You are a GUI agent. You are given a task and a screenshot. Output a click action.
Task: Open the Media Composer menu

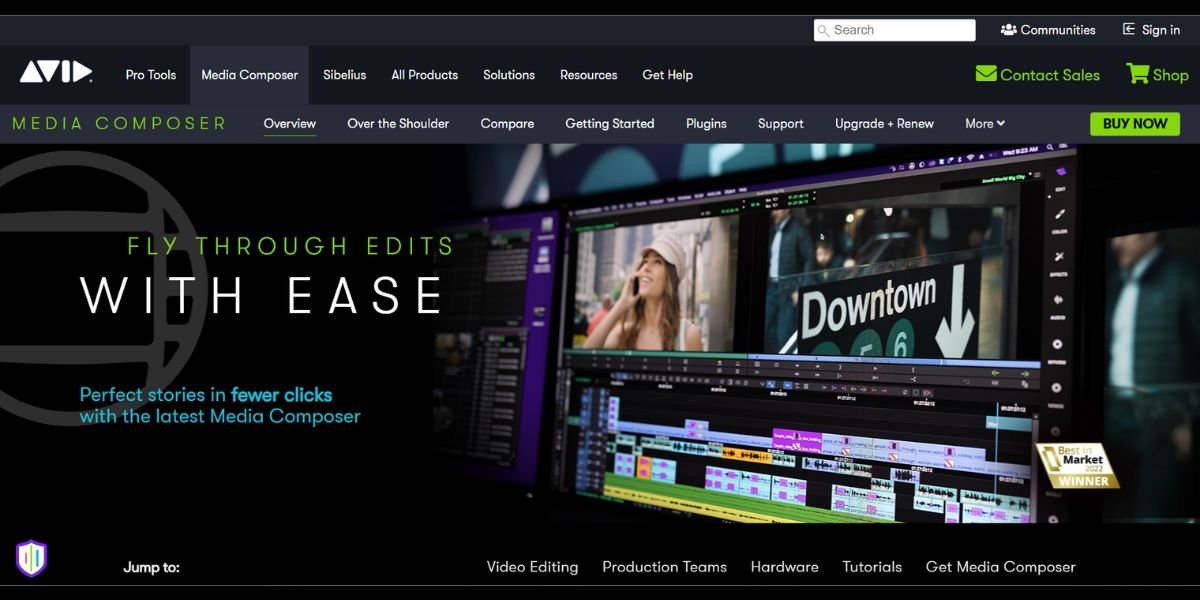pos(250,75)
